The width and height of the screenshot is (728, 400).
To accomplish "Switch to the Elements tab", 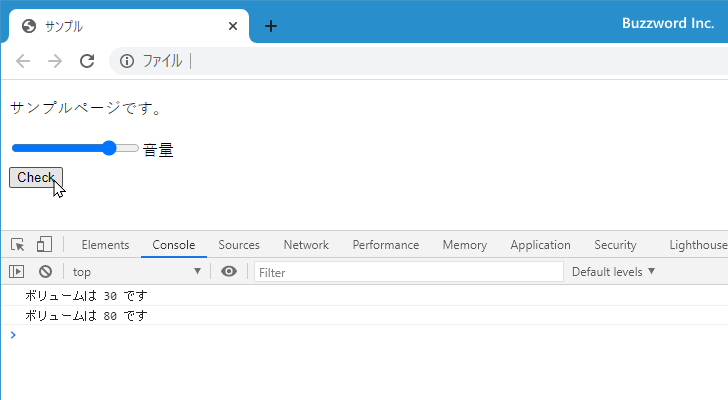I will [x=105, y=245].
